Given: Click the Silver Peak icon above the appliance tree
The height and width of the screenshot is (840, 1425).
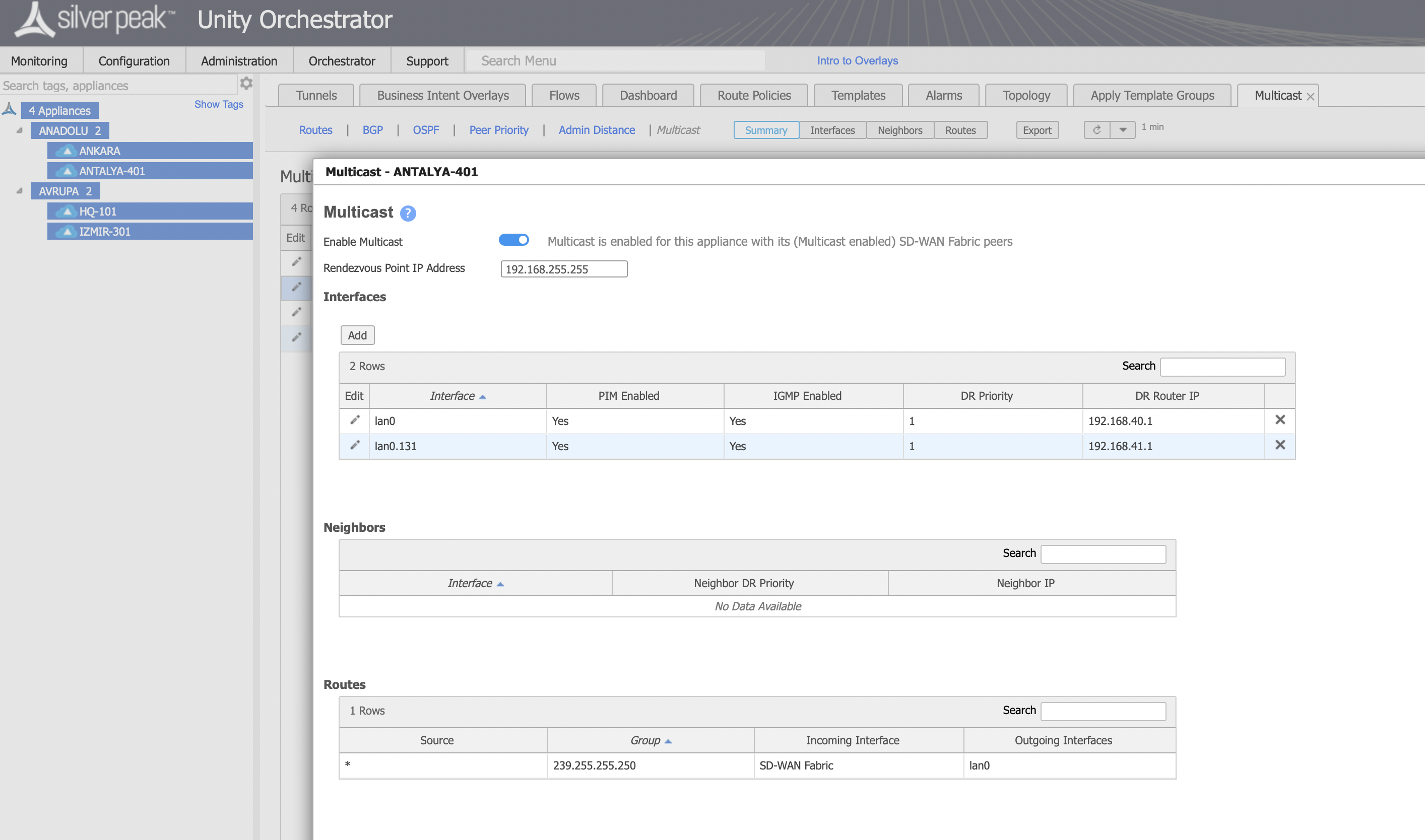Looking at the screenshot, I should (x=9, y=108).
